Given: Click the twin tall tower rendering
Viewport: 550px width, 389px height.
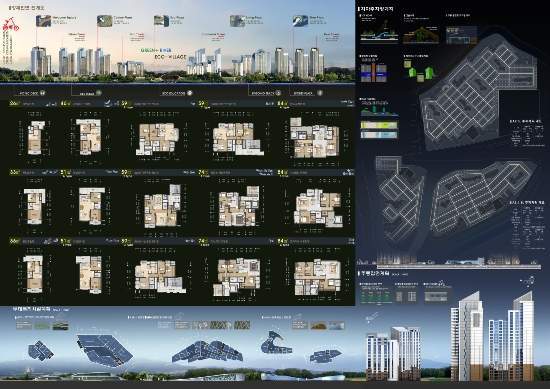Looking at the screenshot, I should click(492, 337).
